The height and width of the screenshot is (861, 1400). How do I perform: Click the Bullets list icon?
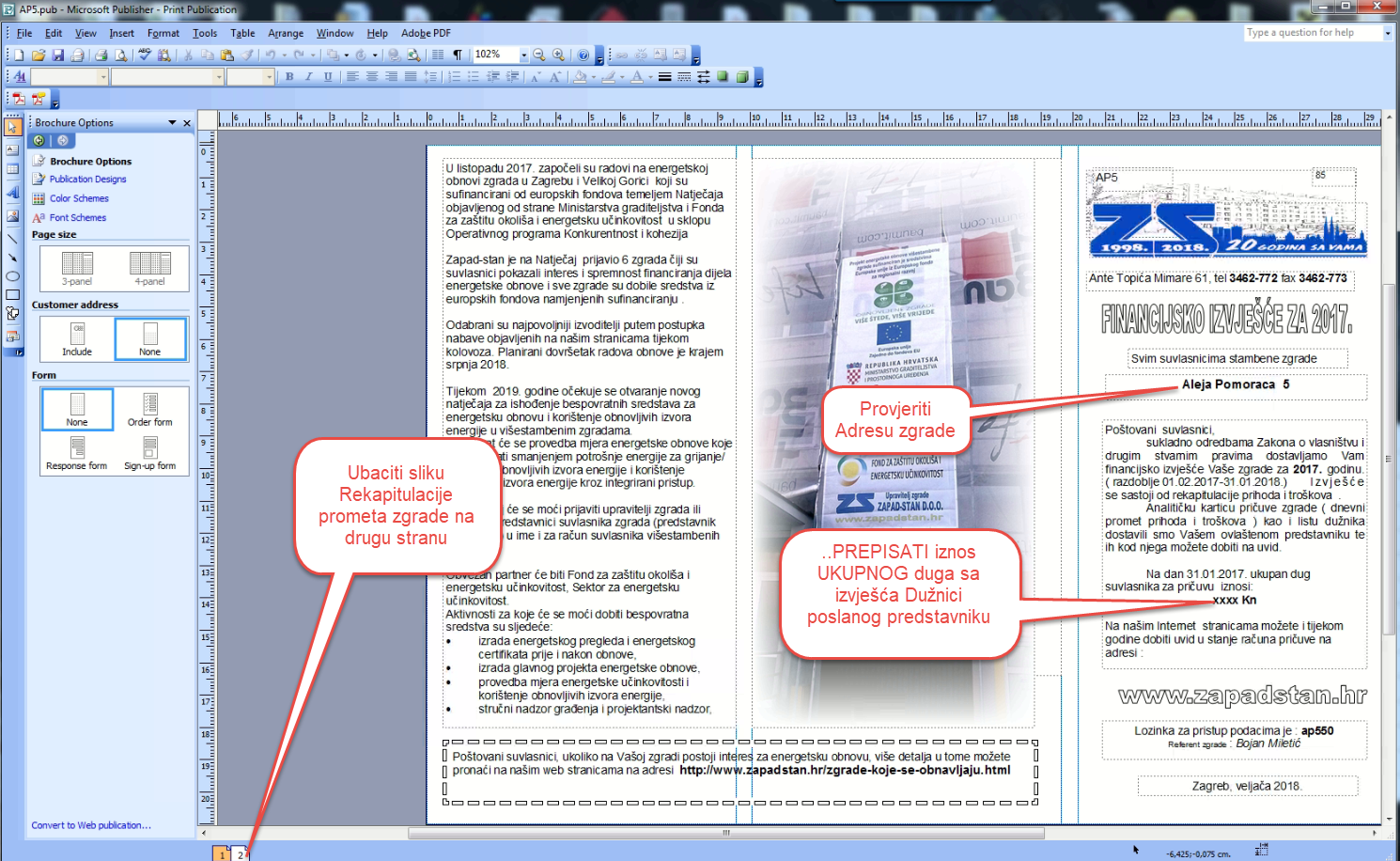click(473, 77)
